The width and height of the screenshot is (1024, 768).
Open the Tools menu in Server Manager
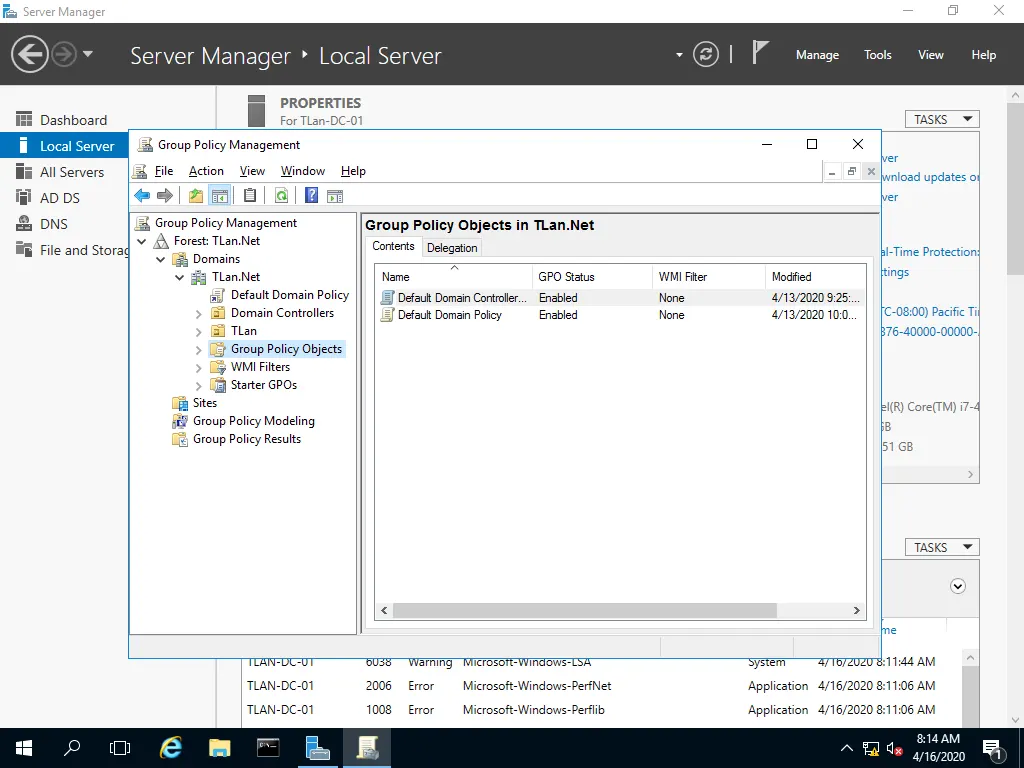(x=877, y=55)
